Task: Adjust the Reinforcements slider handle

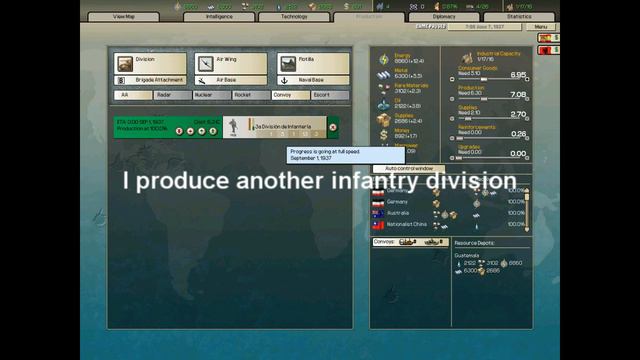Action: pyautogui.click(x=459, y=138)
